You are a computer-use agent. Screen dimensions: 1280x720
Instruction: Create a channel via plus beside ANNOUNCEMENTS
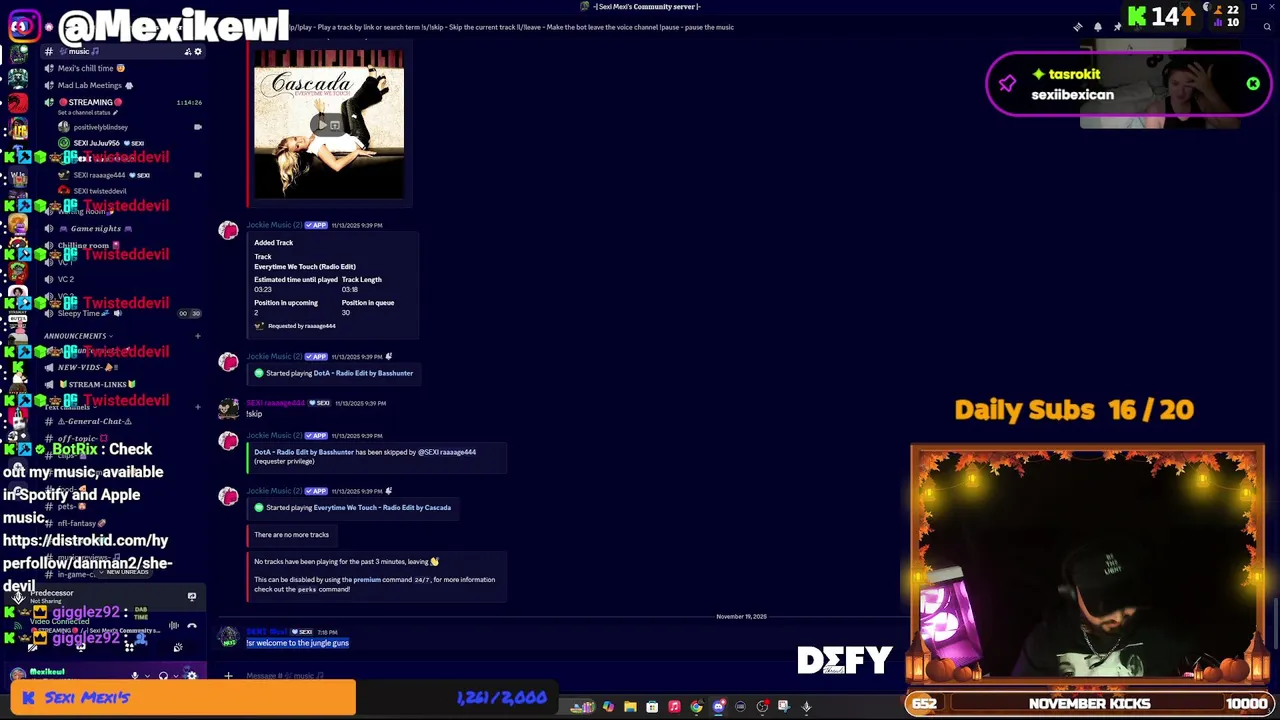(x=197, y=336)
